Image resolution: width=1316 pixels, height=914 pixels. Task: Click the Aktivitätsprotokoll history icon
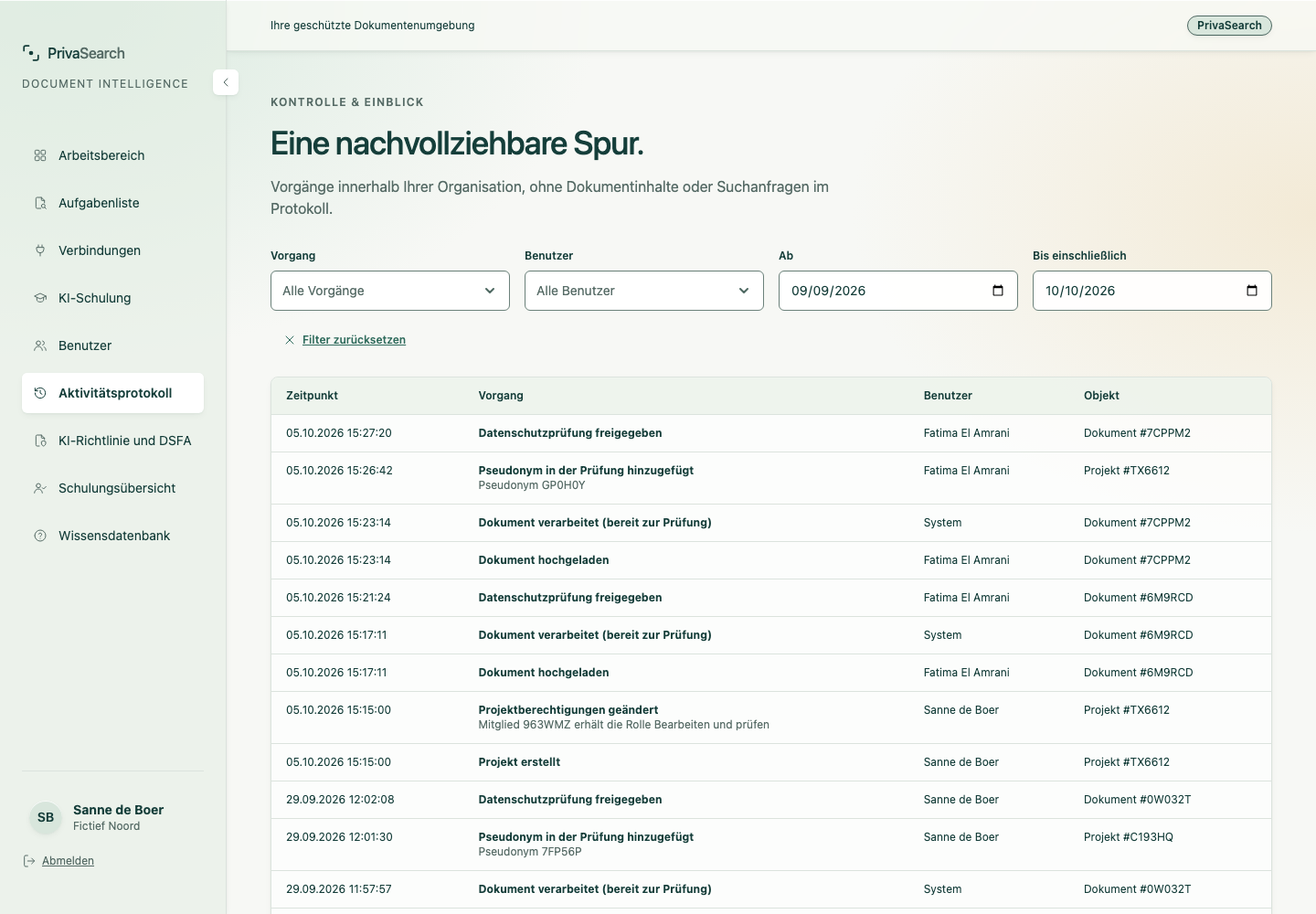point(40,393)
